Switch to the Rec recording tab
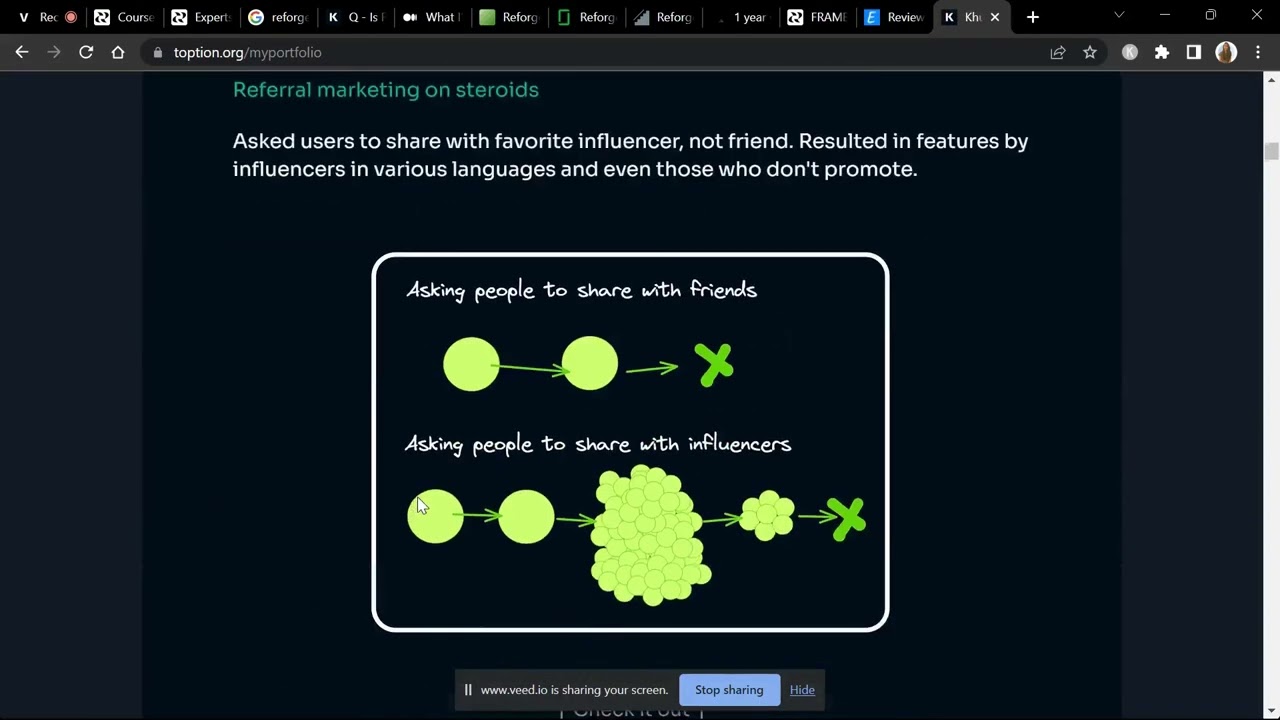 [46, 17]
